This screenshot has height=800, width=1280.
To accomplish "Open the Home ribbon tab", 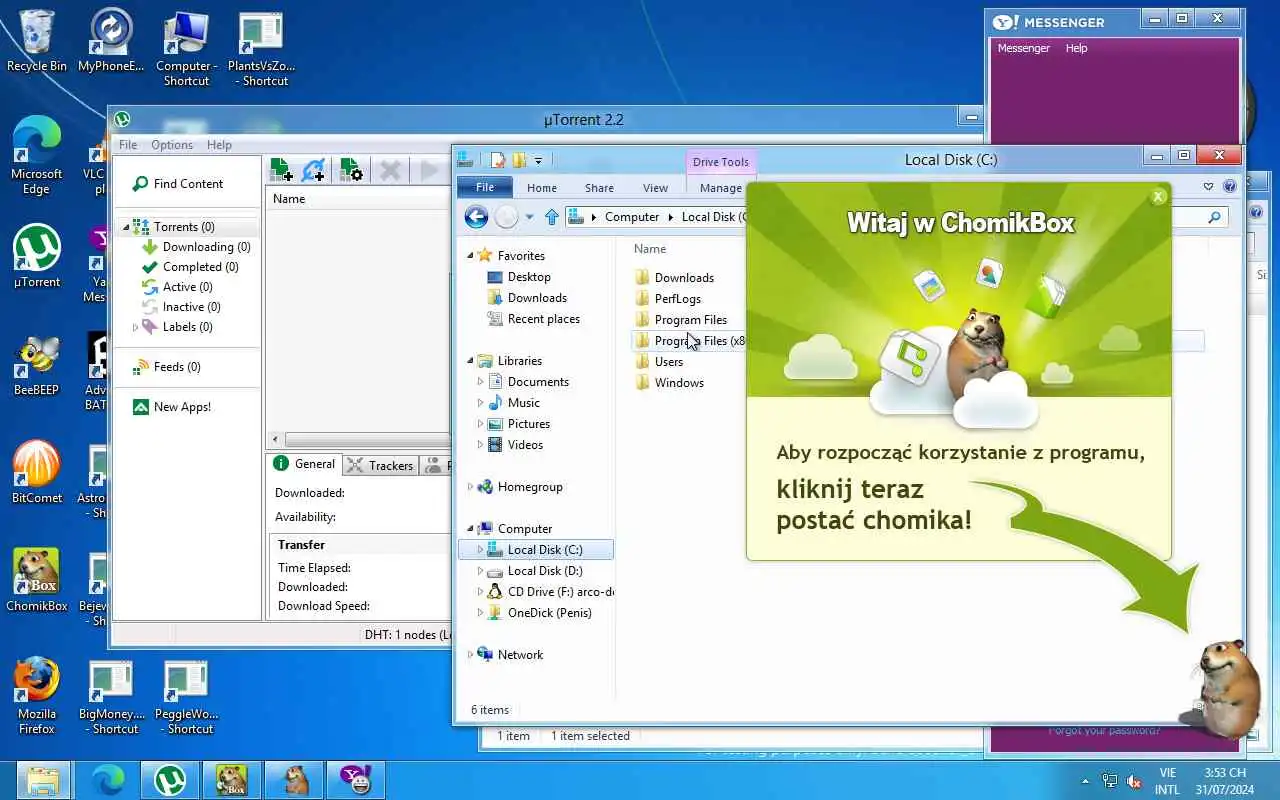I will (x=542, y=188).
